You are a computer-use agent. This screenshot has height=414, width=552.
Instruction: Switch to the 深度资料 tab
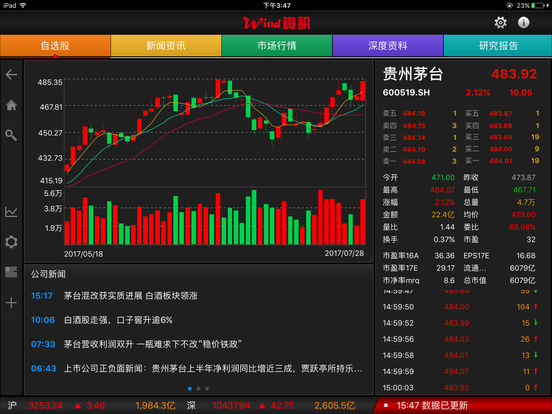coord(388,45)
